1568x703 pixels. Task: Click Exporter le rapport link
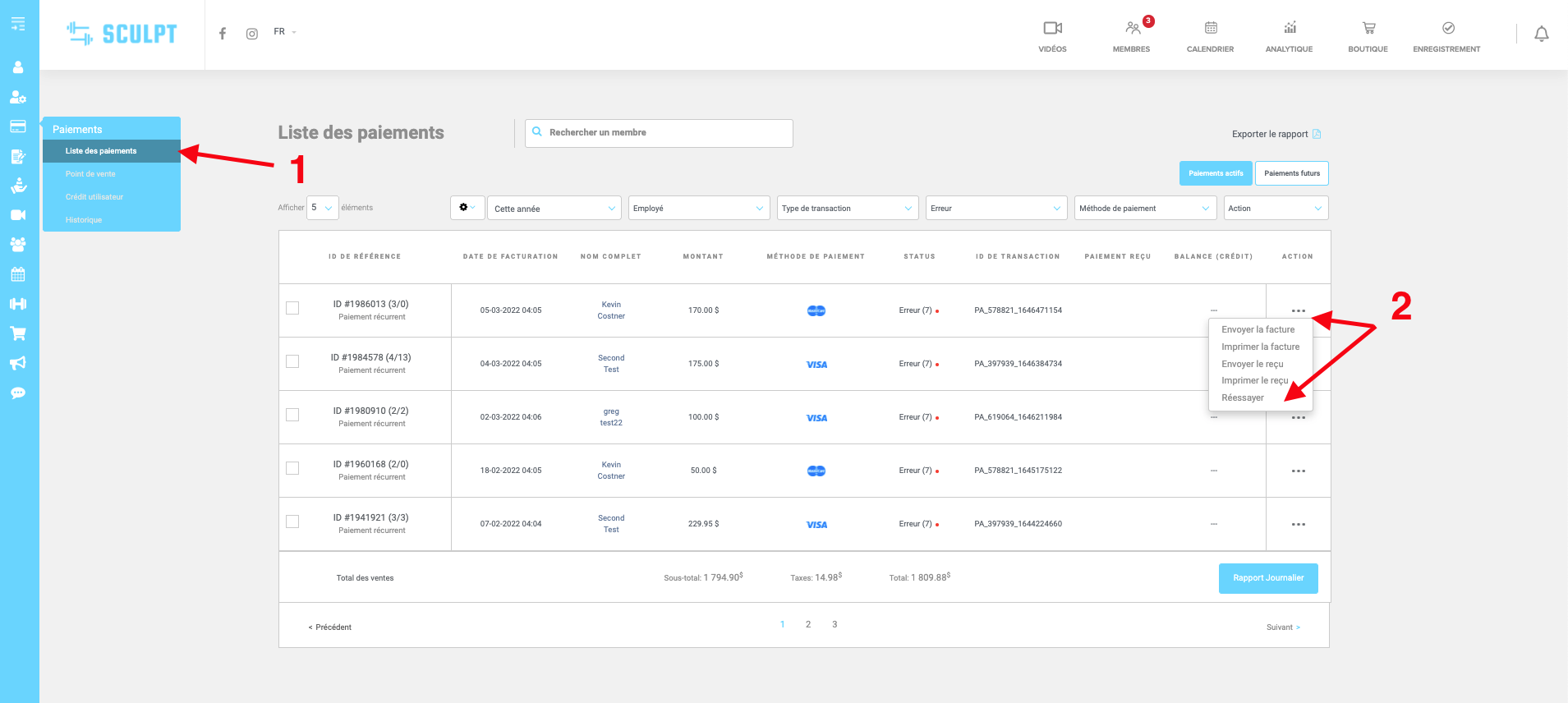point(1276,134)
